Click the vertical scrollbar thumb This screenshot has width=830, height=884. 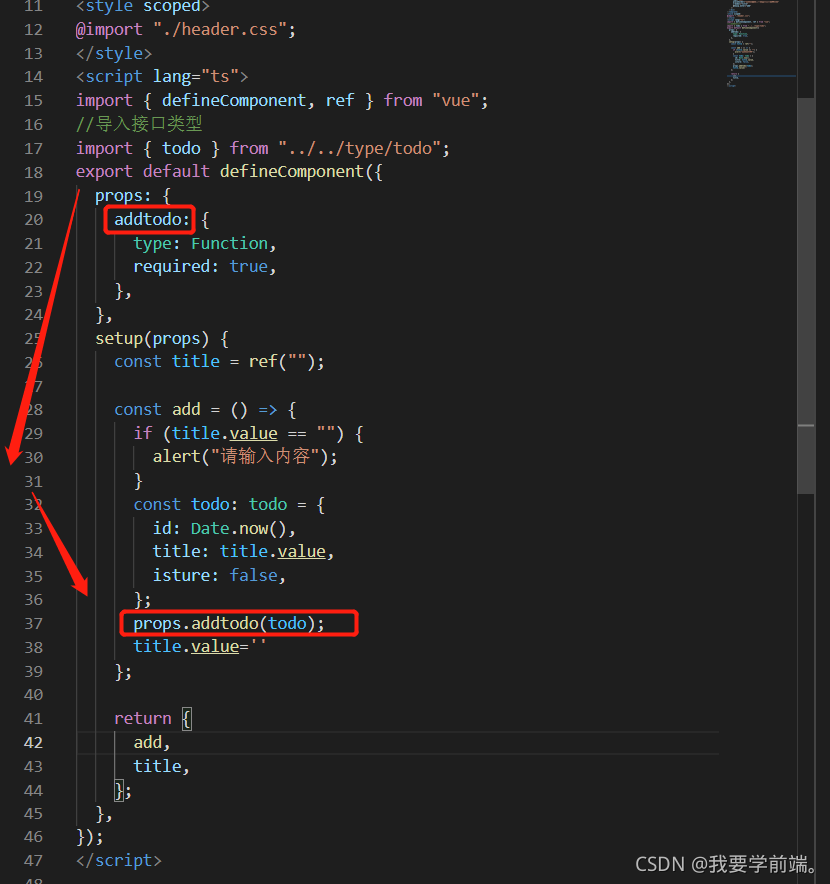coord(805,295)
